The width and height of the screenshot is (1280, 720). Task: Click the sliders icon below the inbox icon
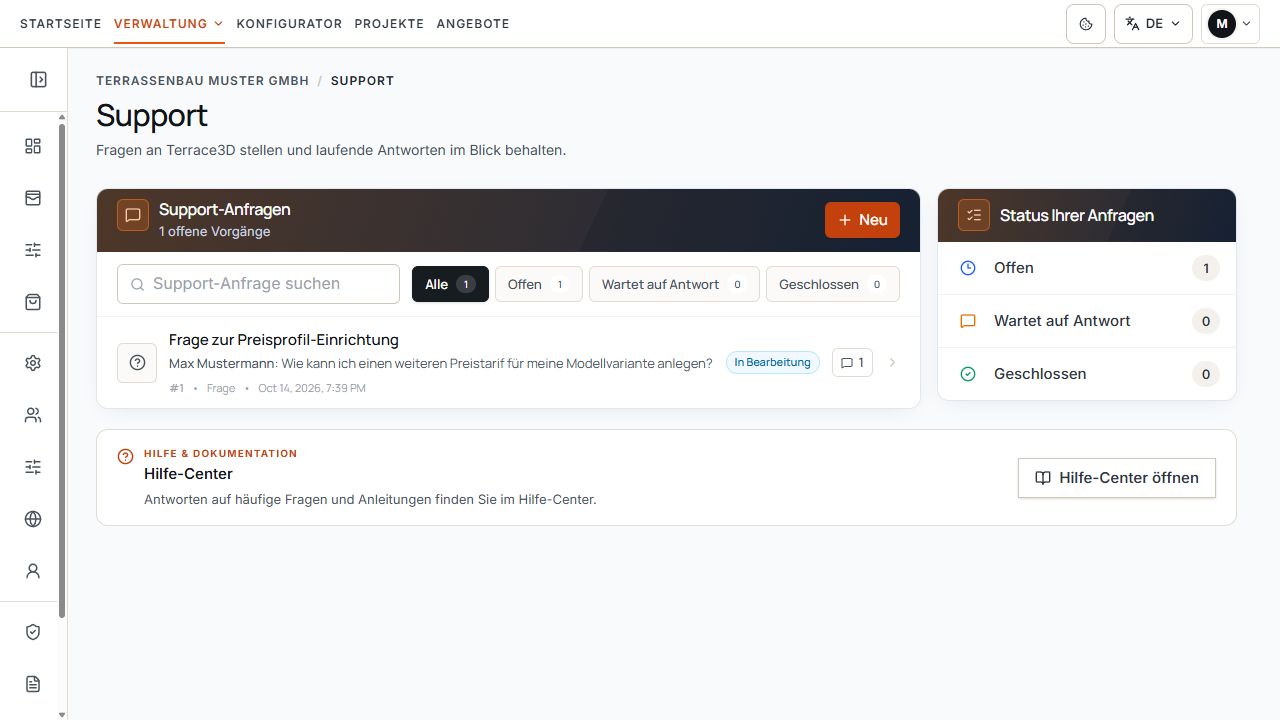(x=33, y=250)
